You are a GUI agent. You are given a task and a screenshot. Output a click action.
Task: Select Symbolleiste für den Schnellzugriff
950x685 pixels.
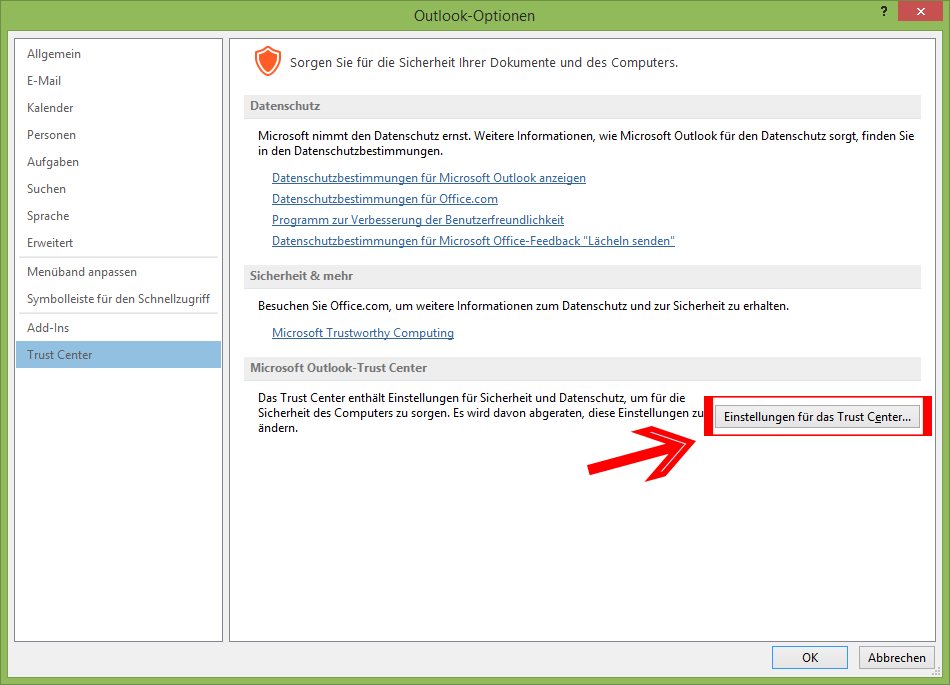pyautogui.click(x=118, y=299)
